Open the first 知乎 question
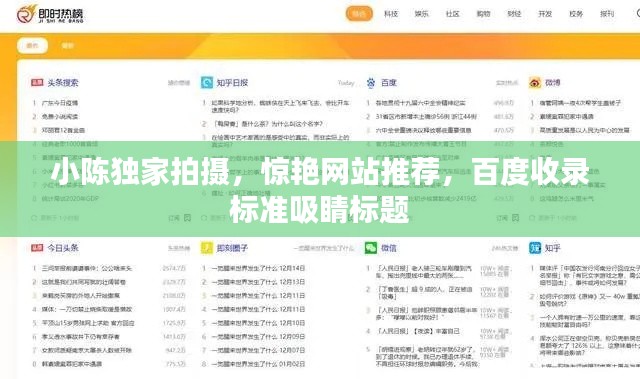 pos(589,275)
